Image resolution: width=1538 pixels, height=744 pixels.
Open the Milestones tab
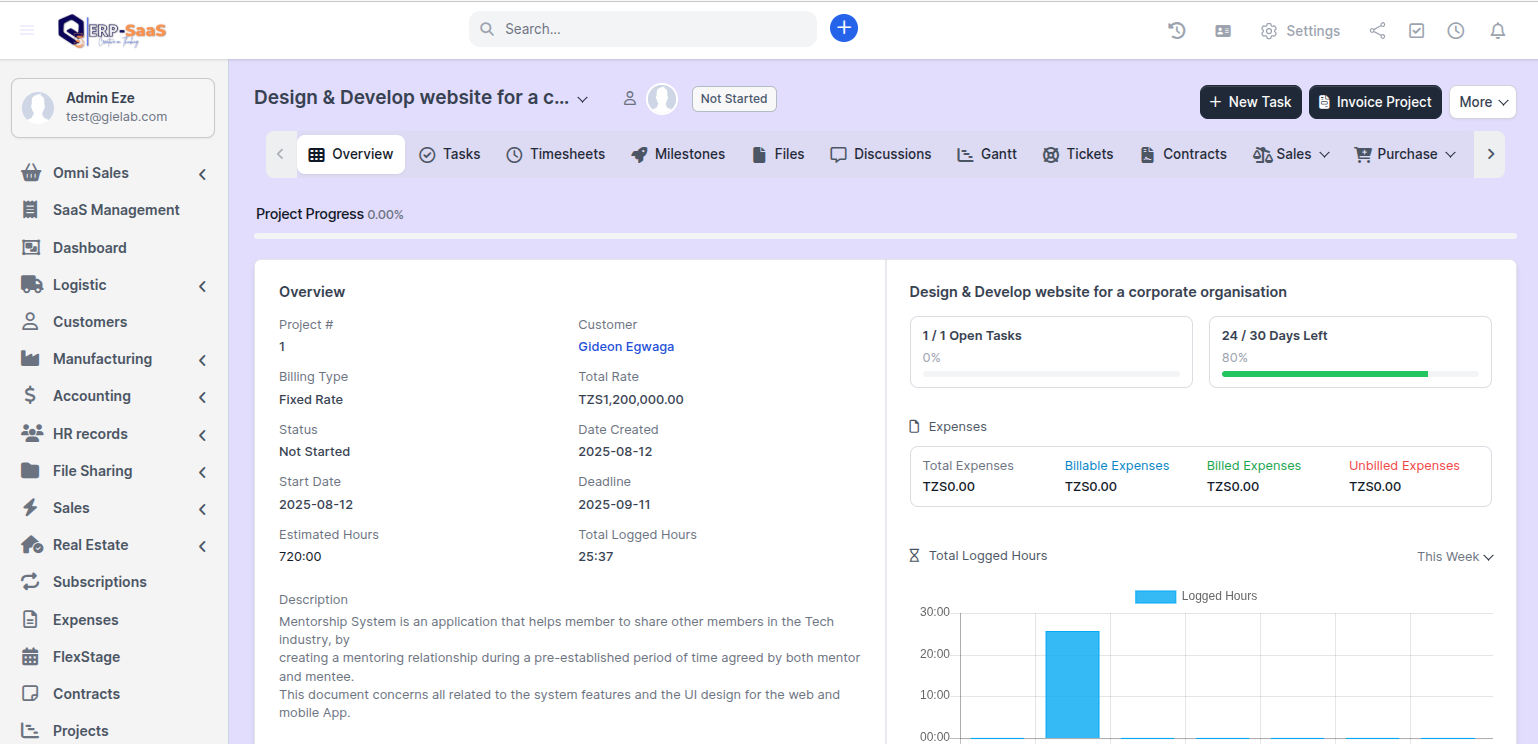(677, 154)
